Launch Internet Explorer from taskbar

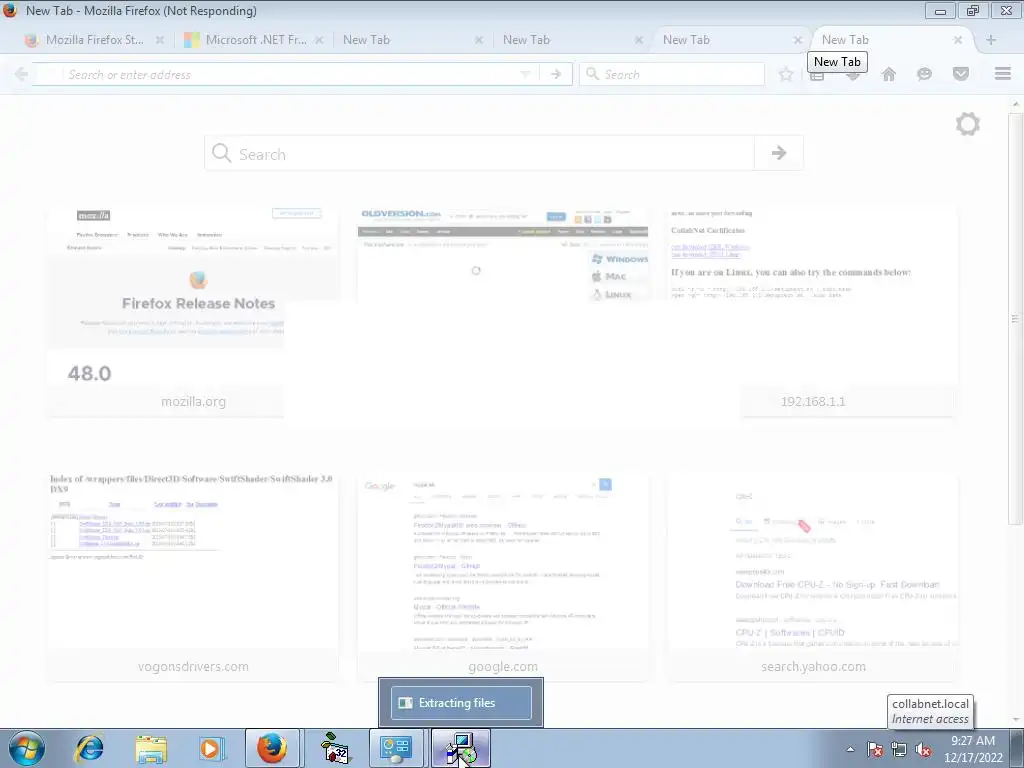click(89, 748)
